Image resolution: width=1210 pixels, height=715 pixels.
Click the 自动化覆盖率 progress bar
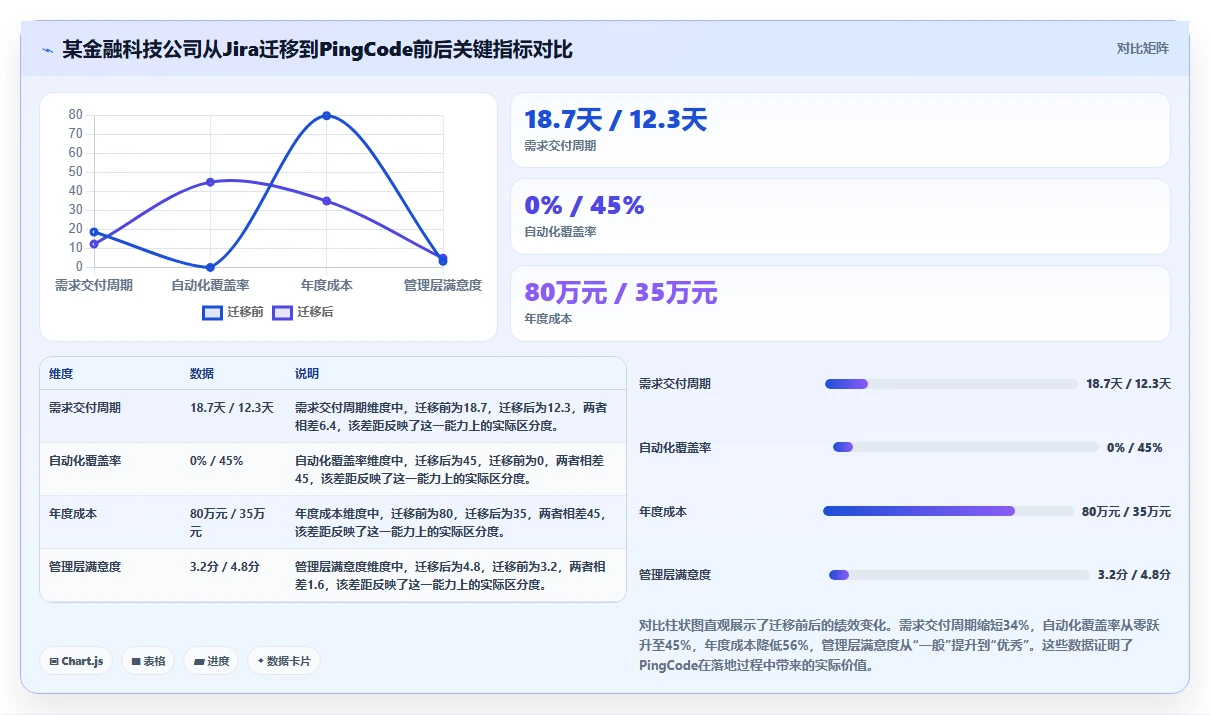966,448
